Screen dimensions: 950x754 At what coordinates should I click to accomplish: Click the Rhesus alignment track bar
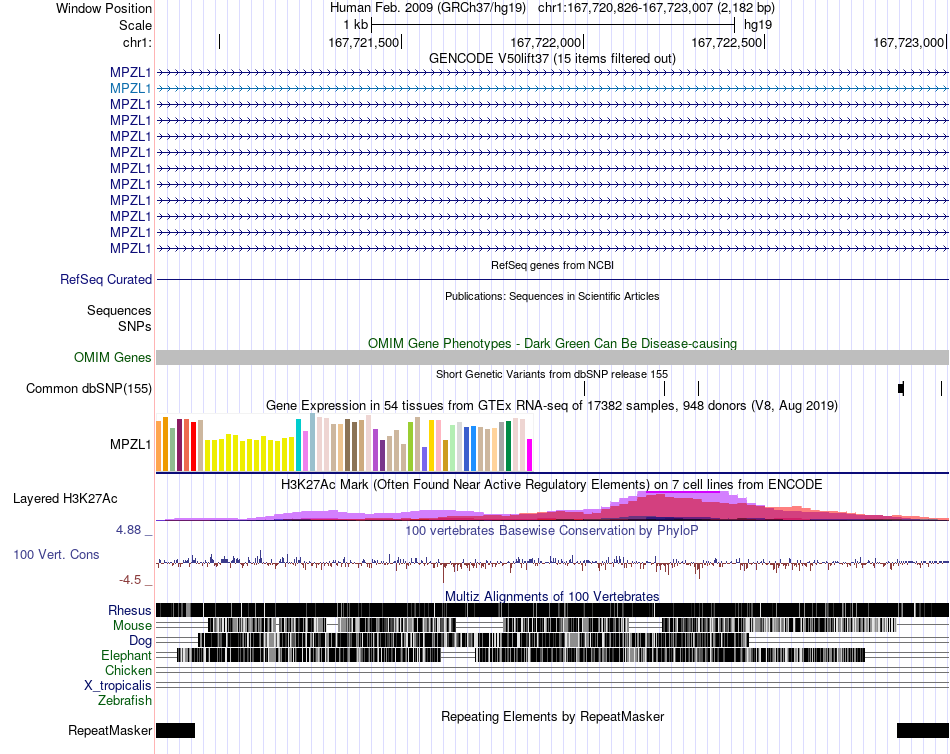click(552, 610)
